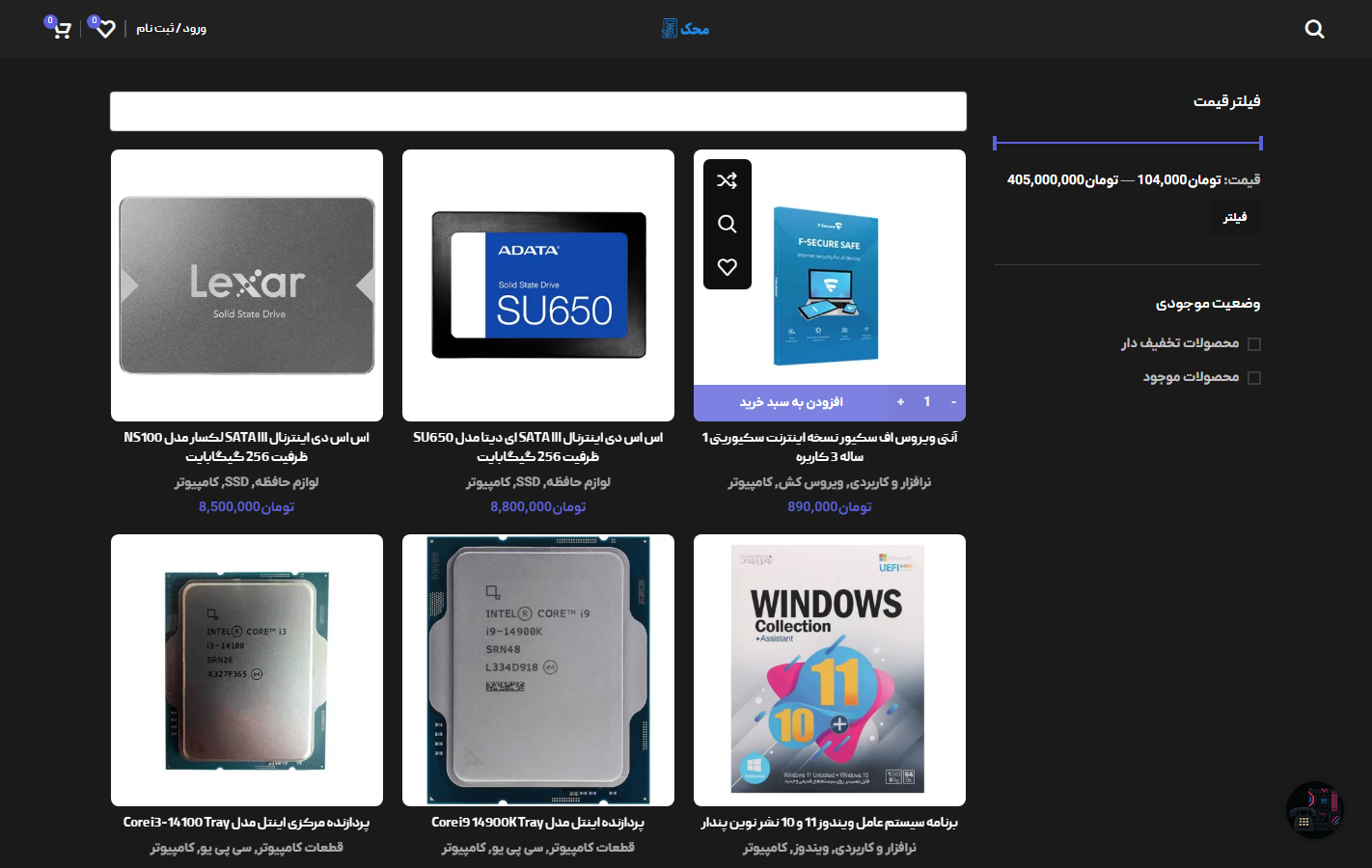Open quick view magnifier on F-Secure product
The width and height of the screenshot is (1372, 868).
click(727, 224)
